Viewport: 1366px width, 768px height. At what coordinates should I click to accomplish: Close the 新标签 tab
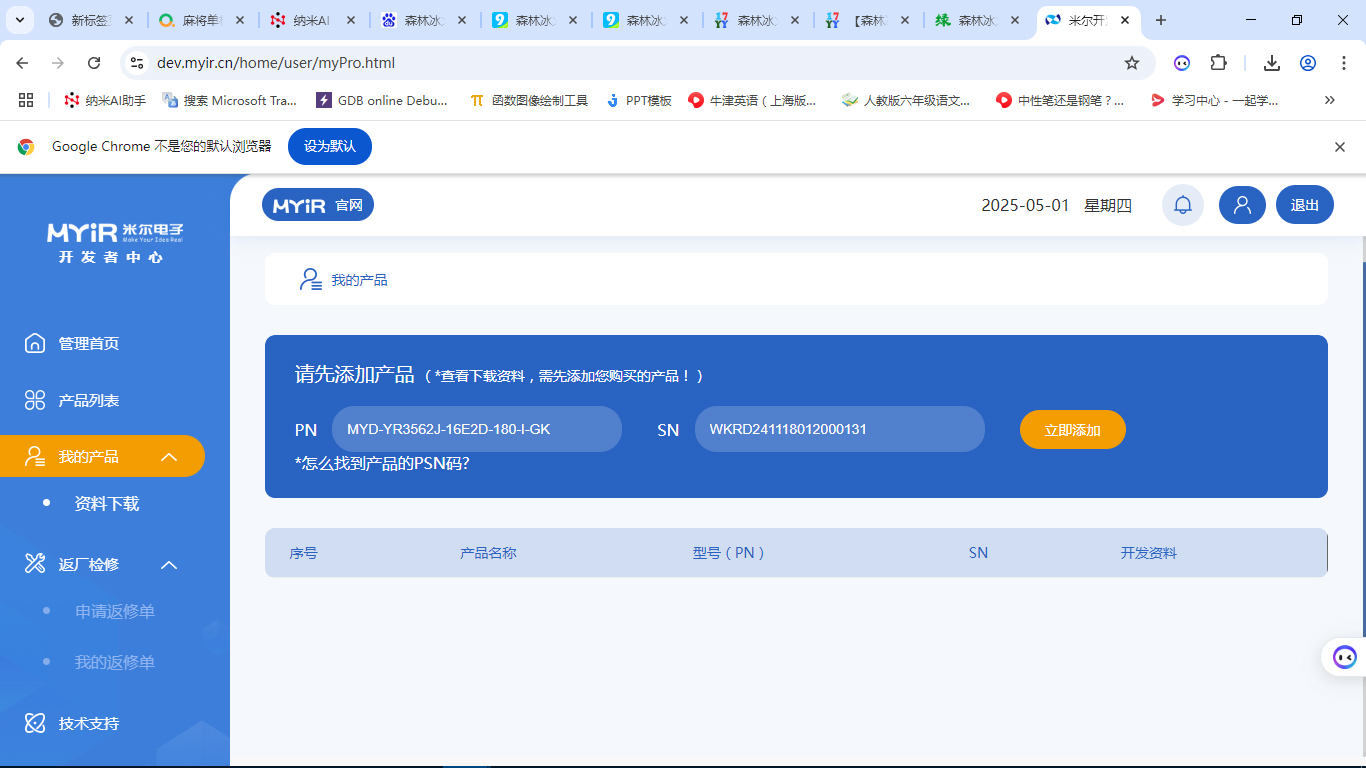(129, 20)
